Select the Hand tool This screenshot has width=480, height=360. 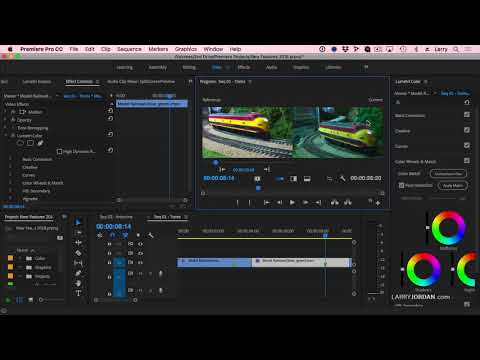click(x=78, y=283)
